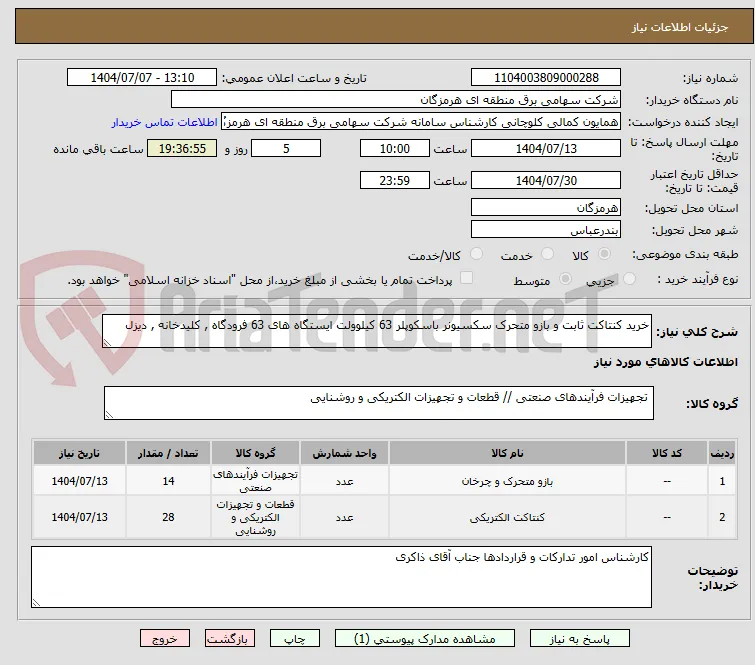Click the بازگشت back button
Image resolution: width=755 pixels, height=665 pixels.
pos(230,639)
